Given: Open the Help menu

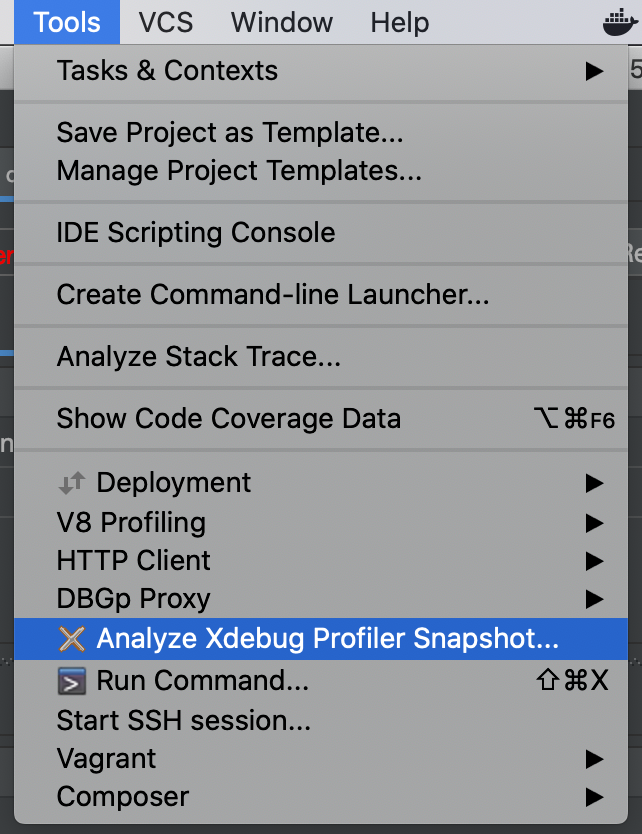Looking at the screenshot, I should click(x=399, y=22).
